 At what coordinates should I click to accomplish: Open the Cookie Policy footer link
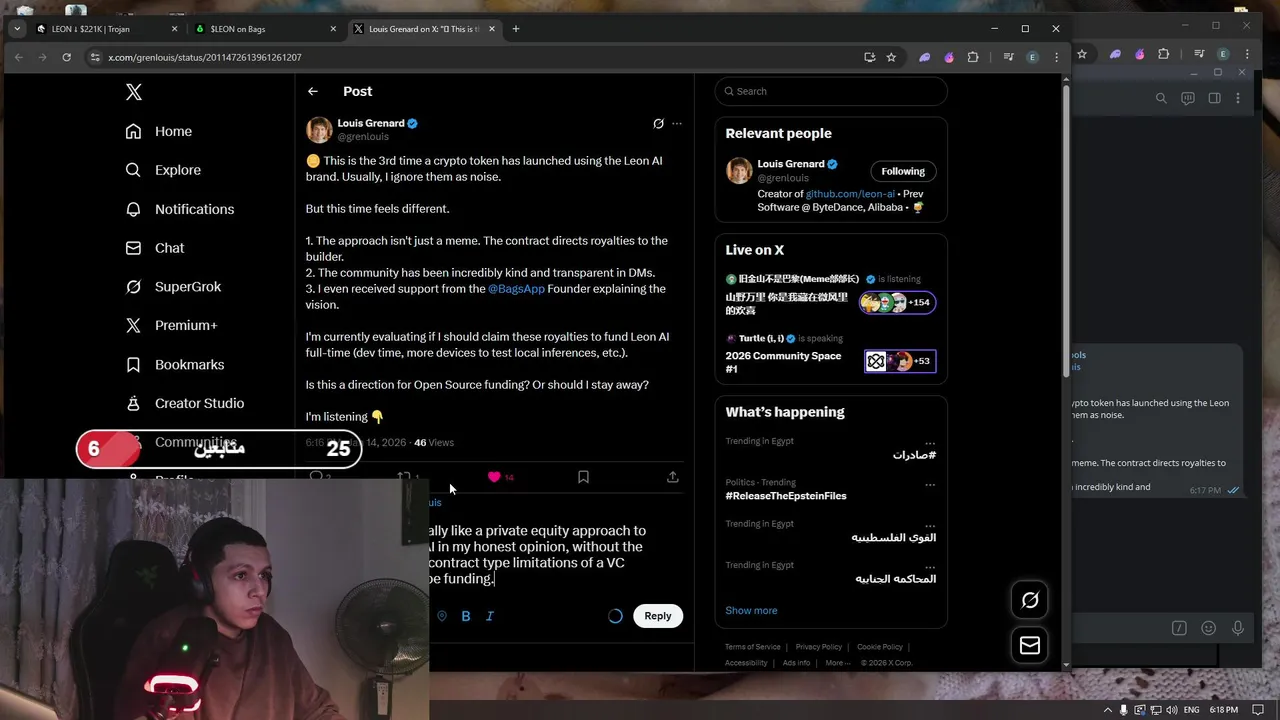[x=880, y=647]
